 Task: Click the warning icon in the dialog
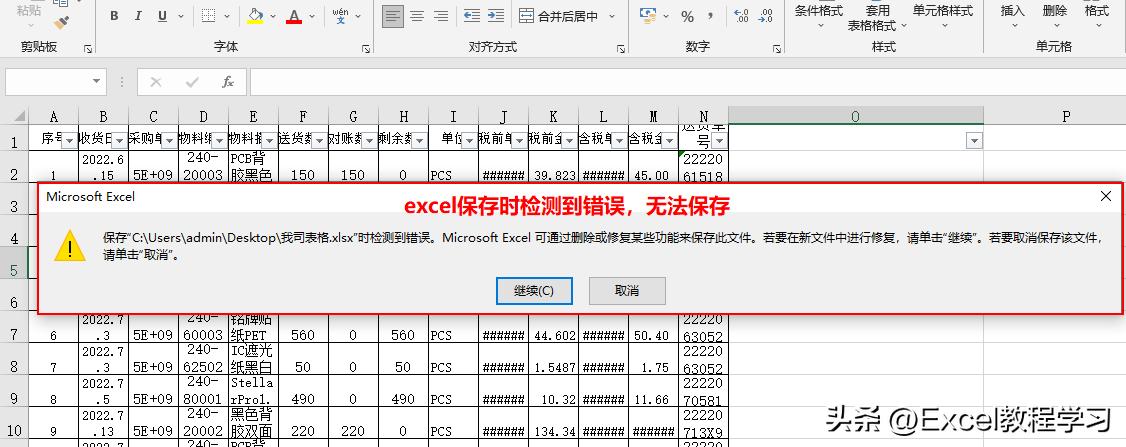tap(70, 246)
